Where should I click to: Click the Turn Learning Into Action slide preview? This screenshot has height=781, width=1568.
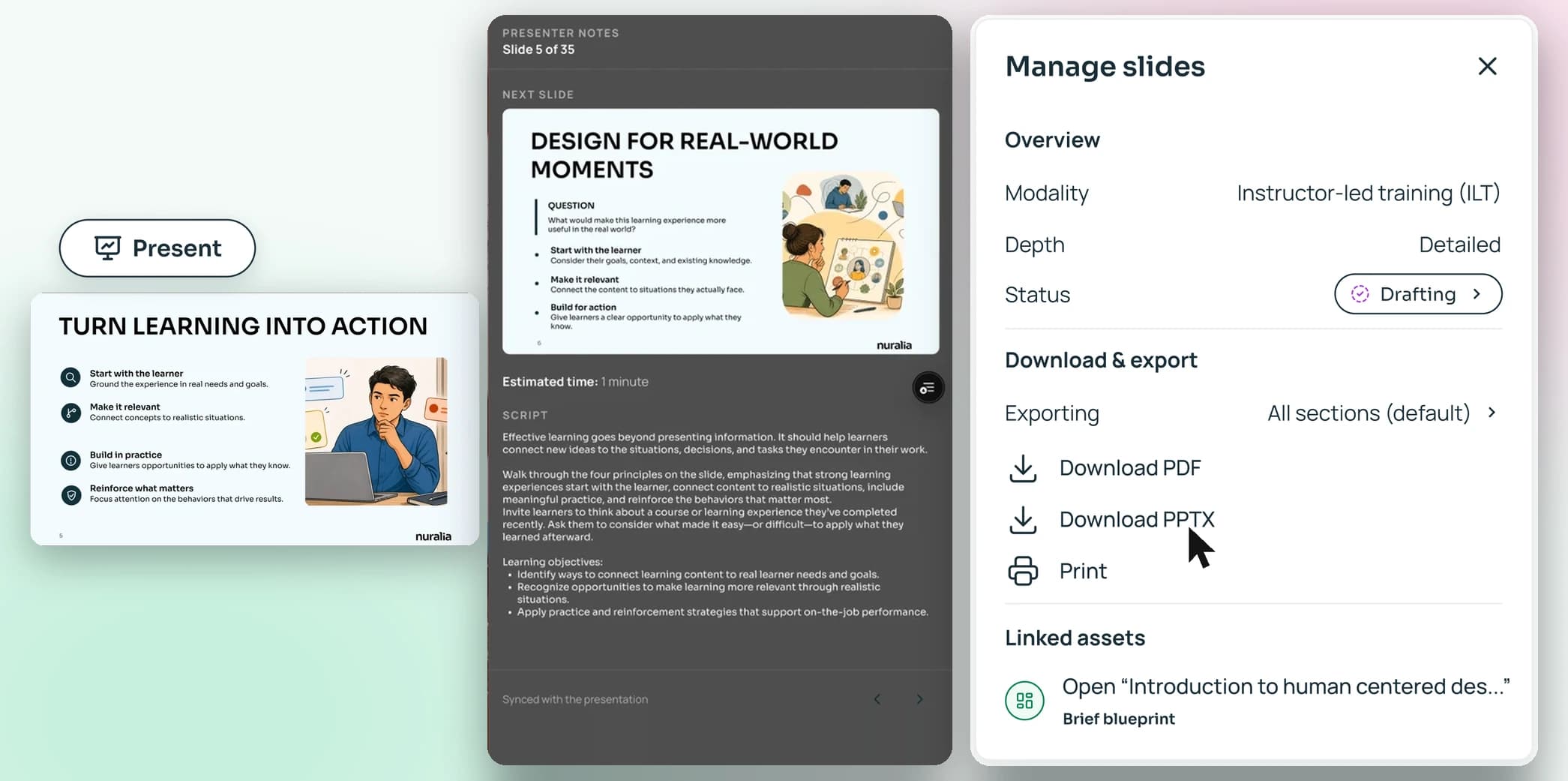[x=255, y=419]
